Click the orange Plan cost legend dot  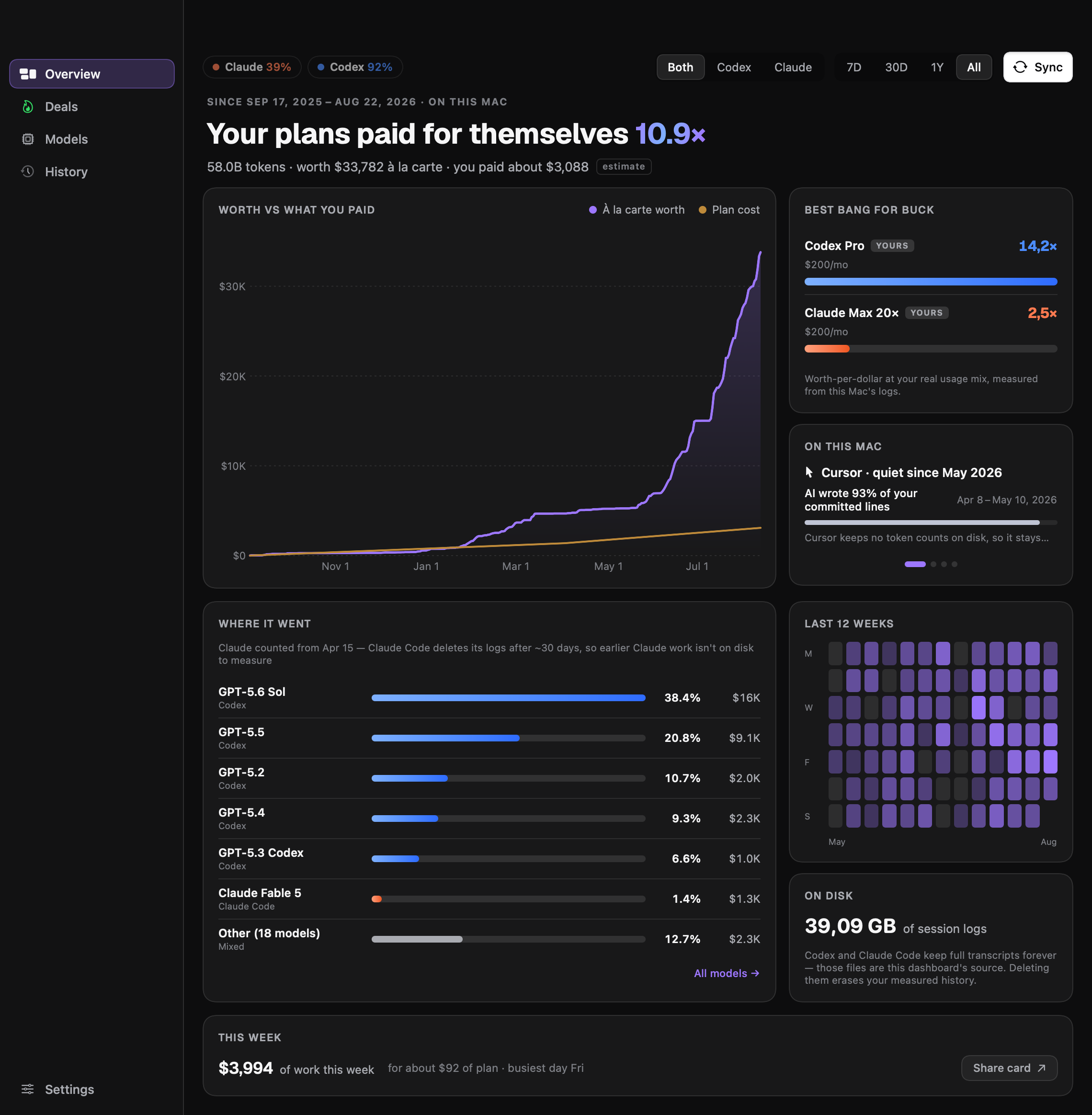(x=702, y=210)
